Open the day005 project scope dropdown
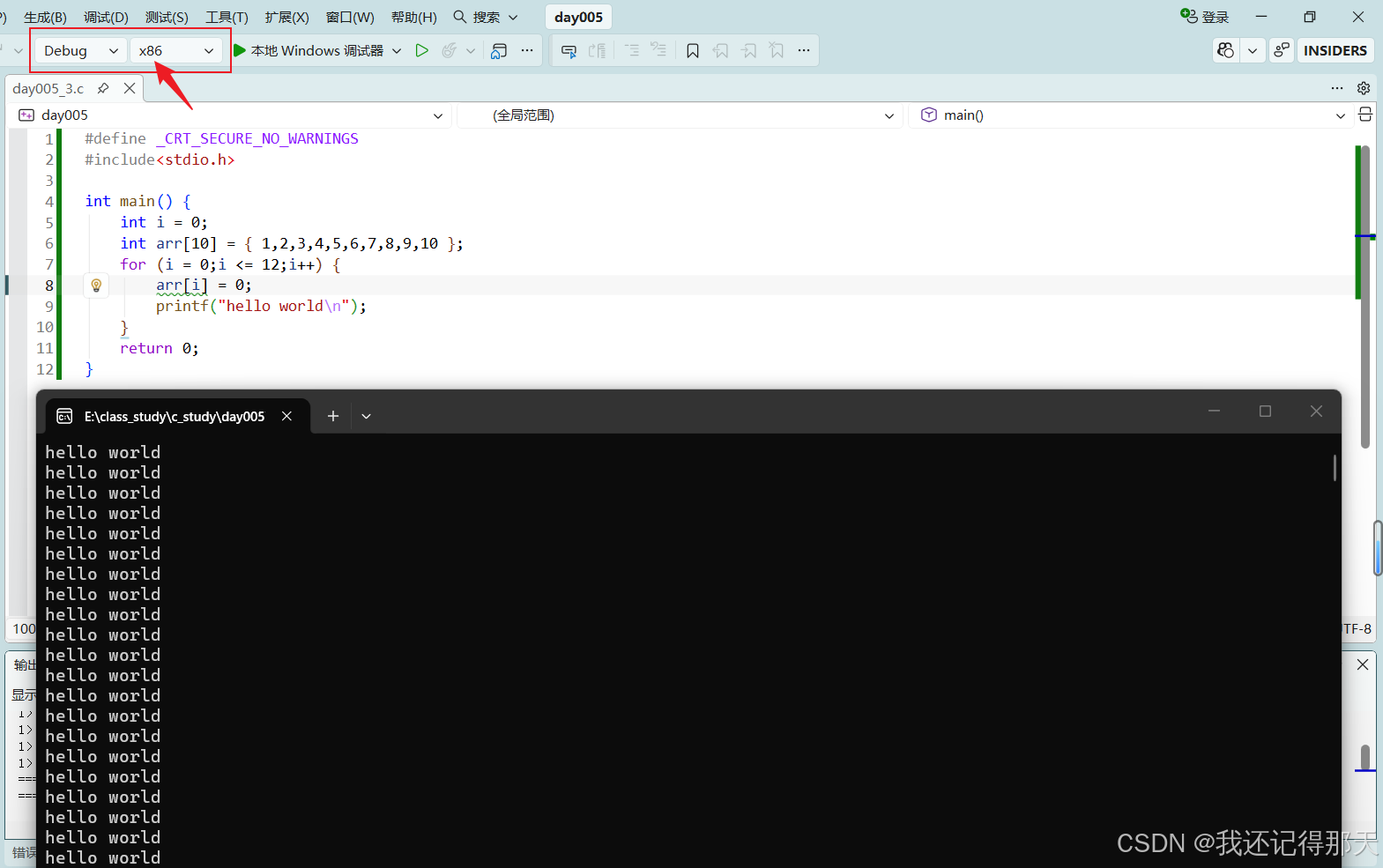The height and width of the screenshot is (868, 1383). pyautogui.click(x=231, y=115)
